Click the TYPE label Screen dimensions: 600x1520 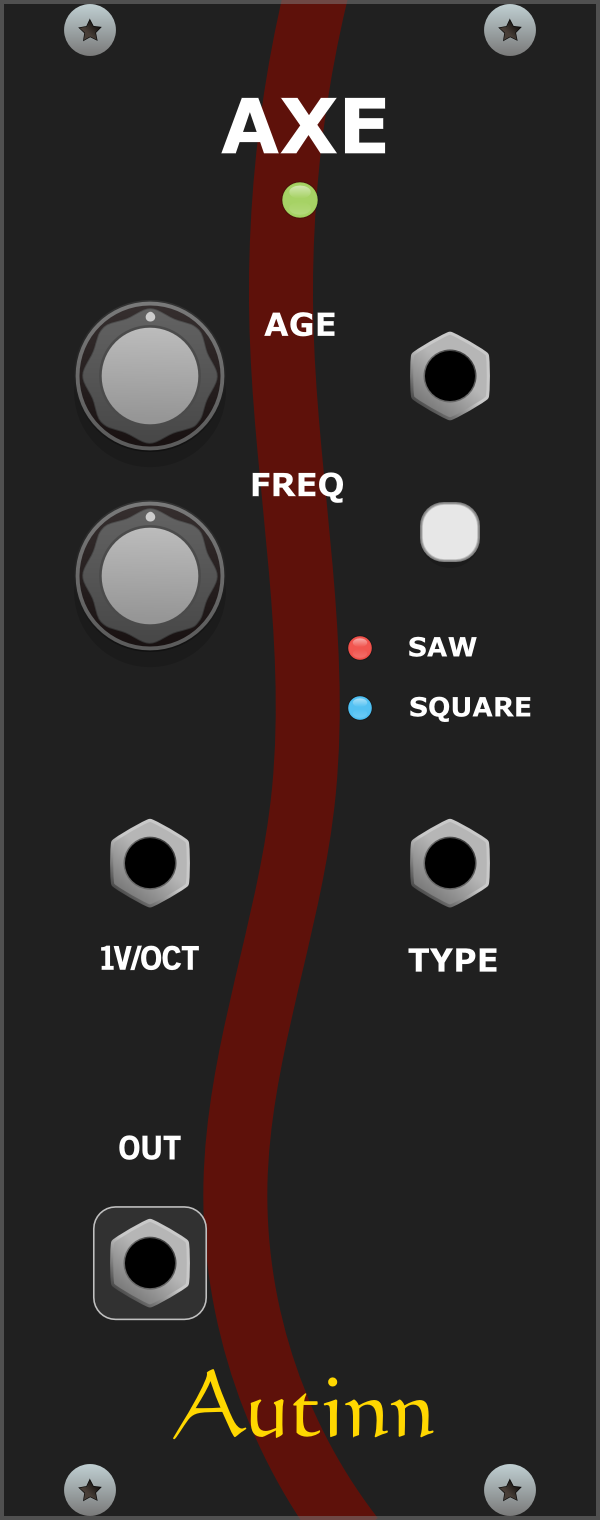point(453,960)
